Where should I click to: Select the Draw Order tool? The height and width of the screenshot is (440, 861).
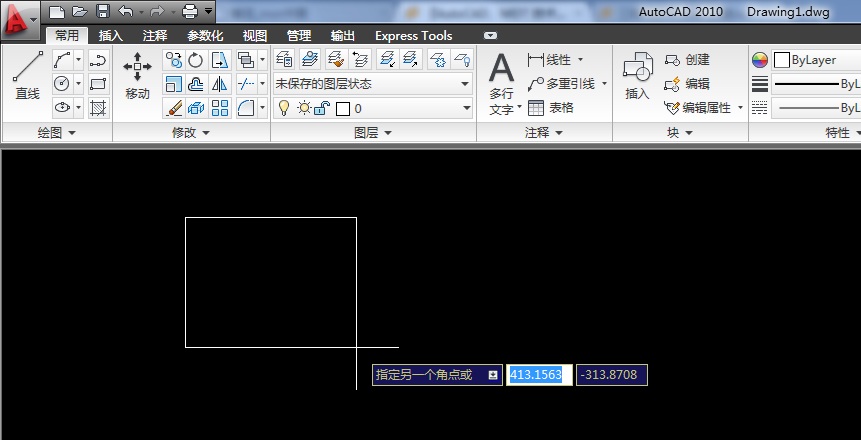pos(245,59)
